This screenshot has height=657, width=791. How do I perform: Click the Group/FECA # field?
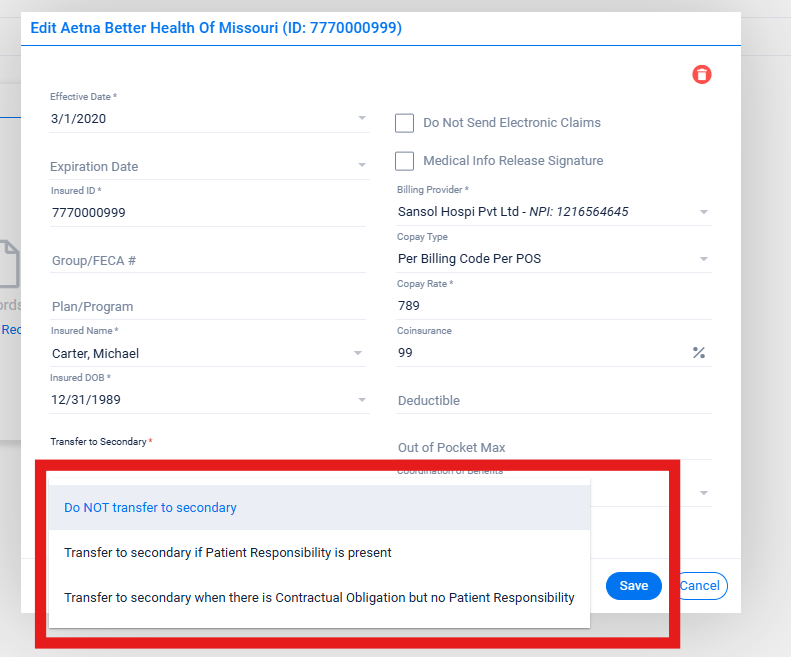(208, 261)
